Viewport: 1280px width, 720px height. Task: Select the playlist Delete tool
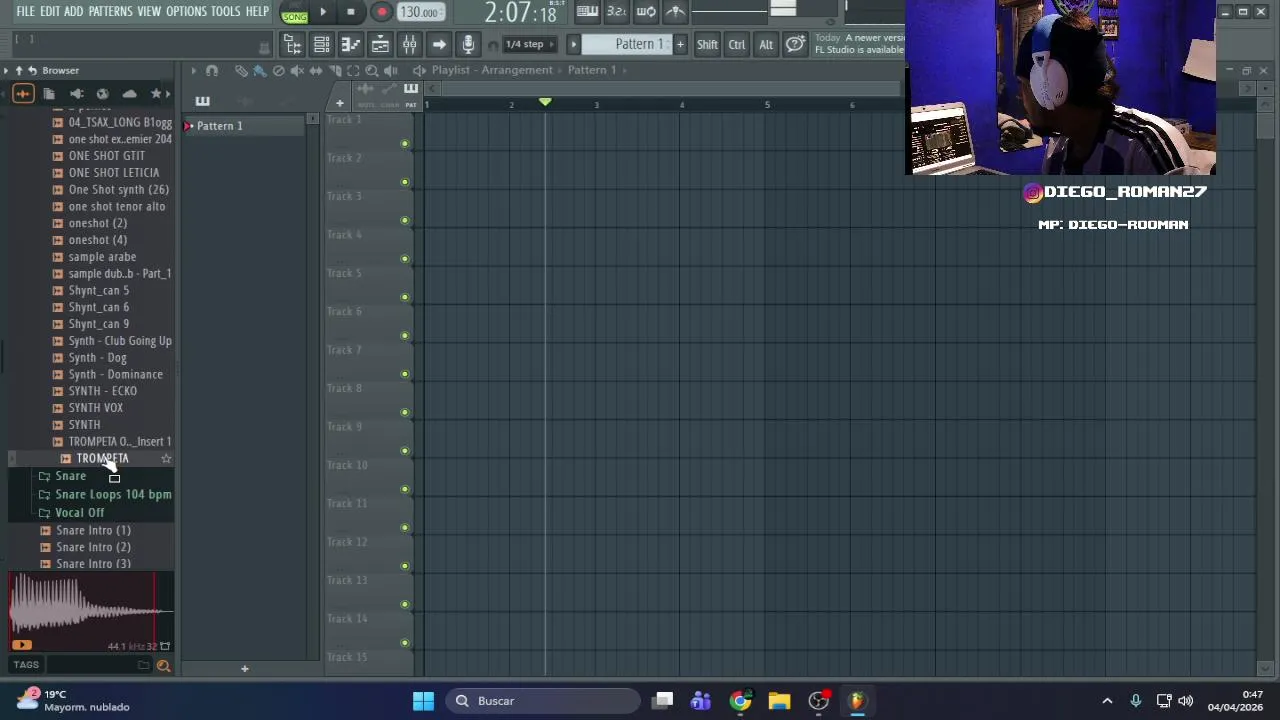[x=279, y=70]
